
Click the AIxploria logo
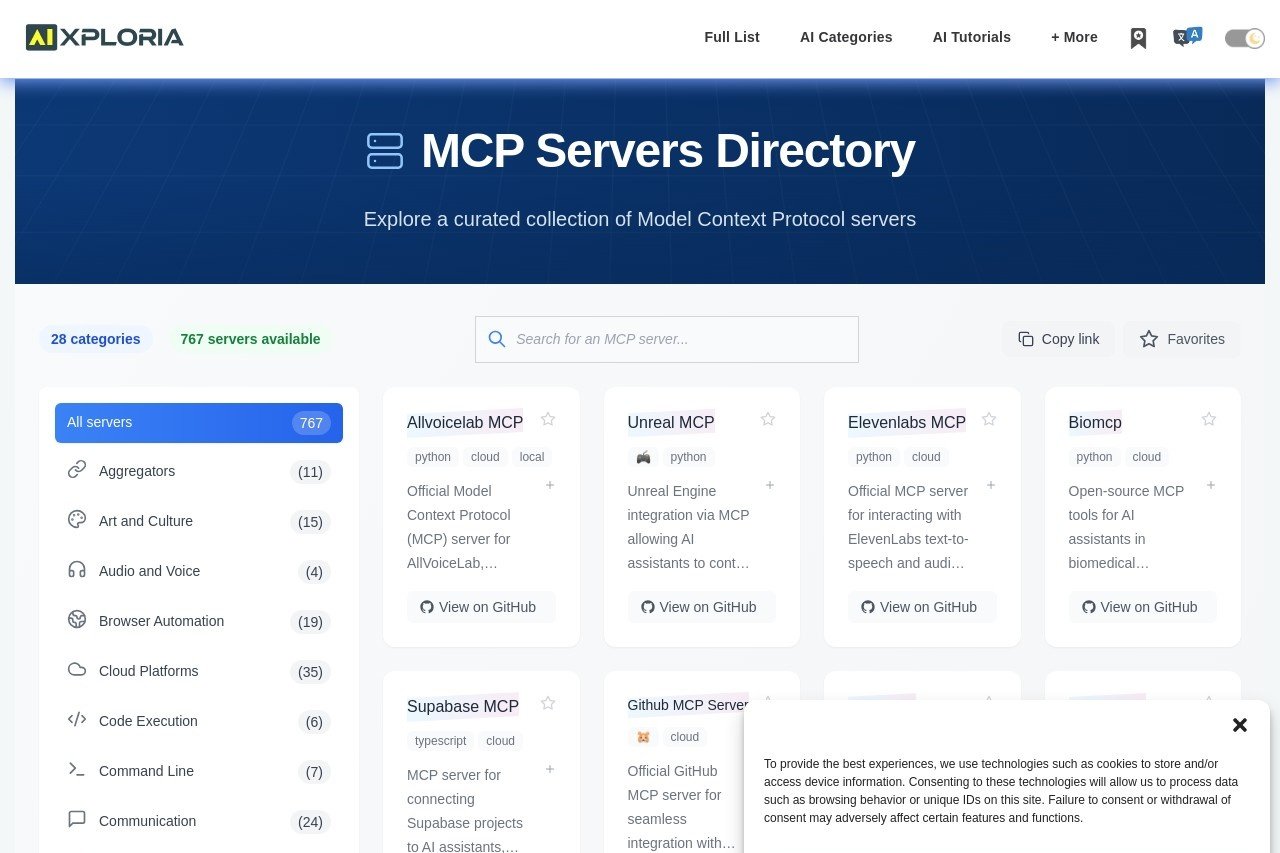pos(105,38)
